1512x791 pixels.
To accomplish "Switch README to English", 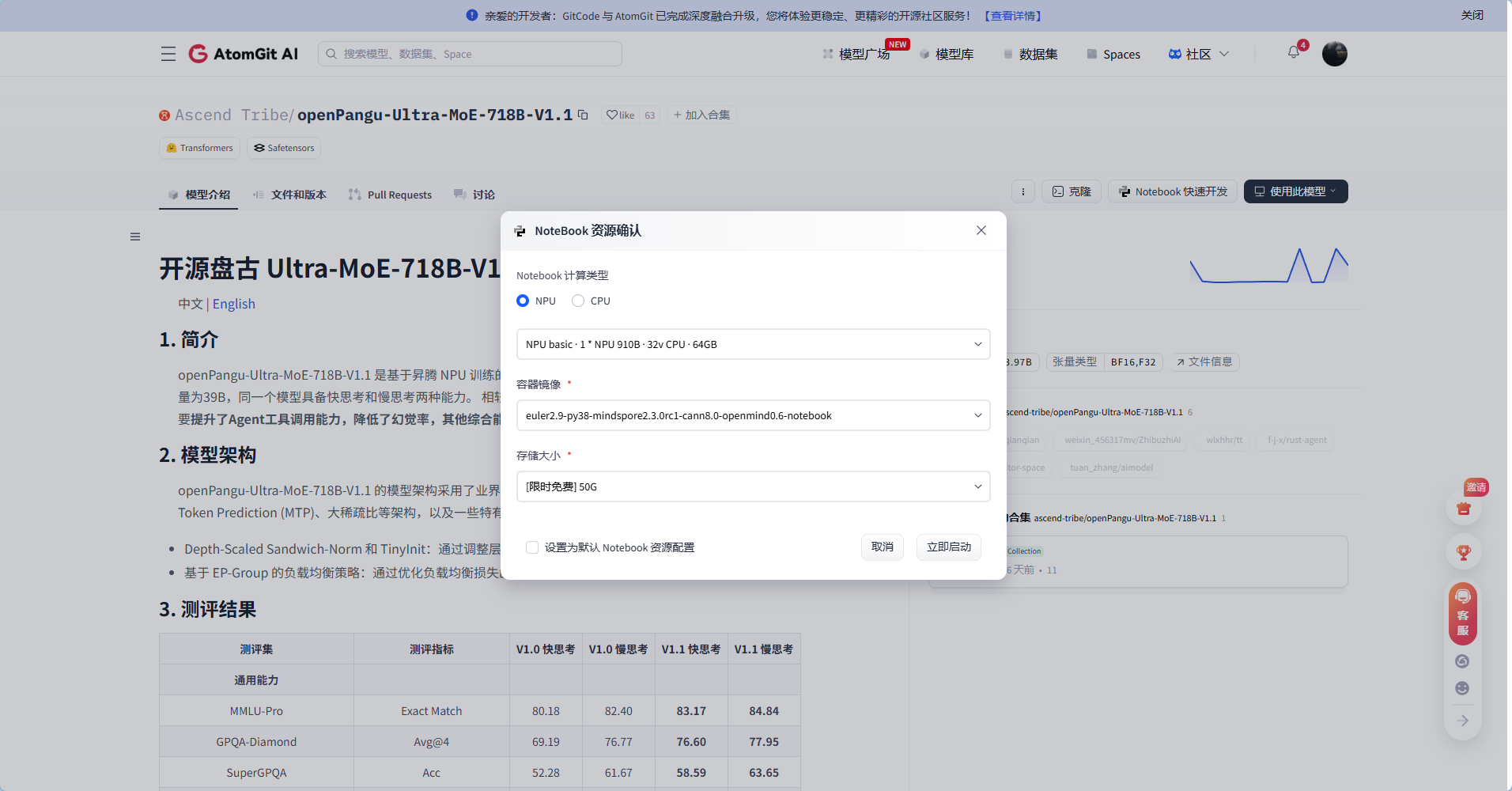I will [234, 304].
